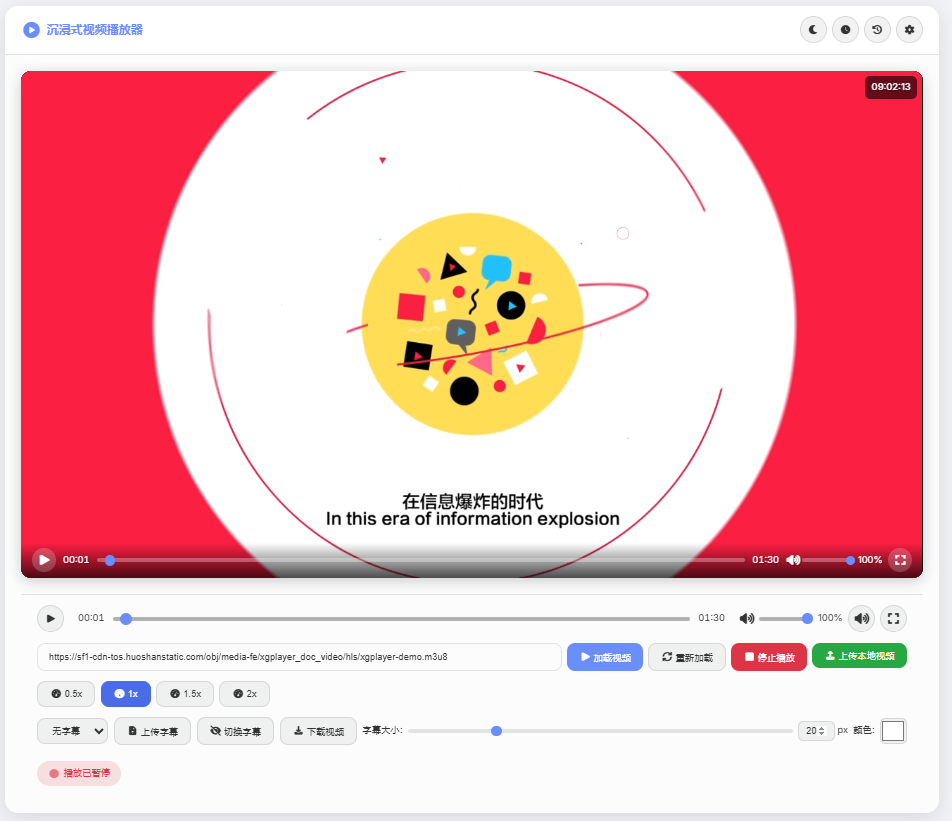Click the 加载视频 load video button

604,656
